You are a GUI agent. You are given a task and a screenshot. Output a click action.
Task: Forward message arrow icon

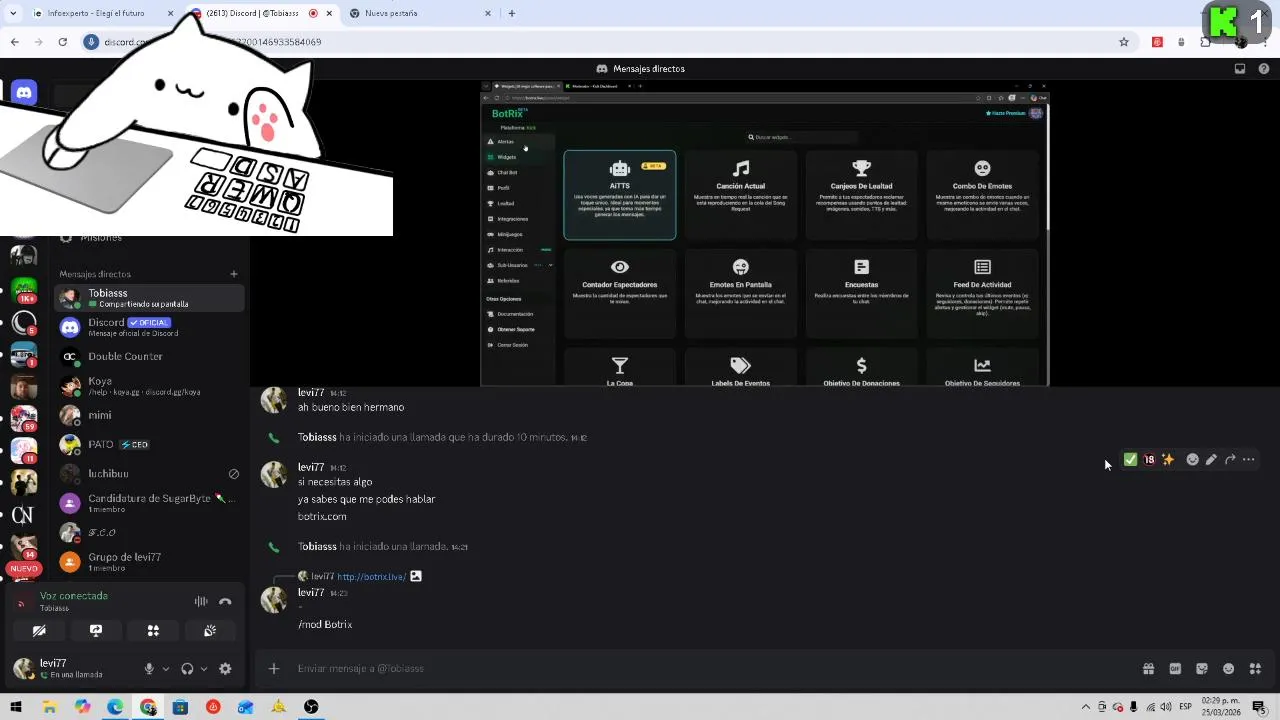pos(1230,460)
